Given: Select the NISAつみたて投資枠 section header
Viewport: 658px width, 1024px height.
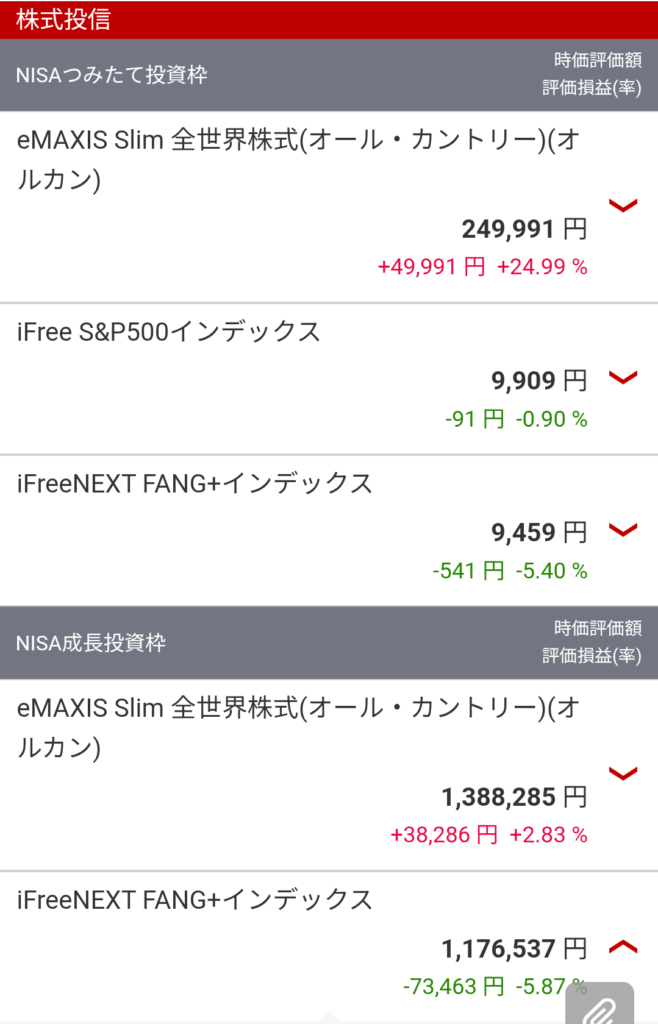Looking at the screenshot, I should [x=112, y=75].
